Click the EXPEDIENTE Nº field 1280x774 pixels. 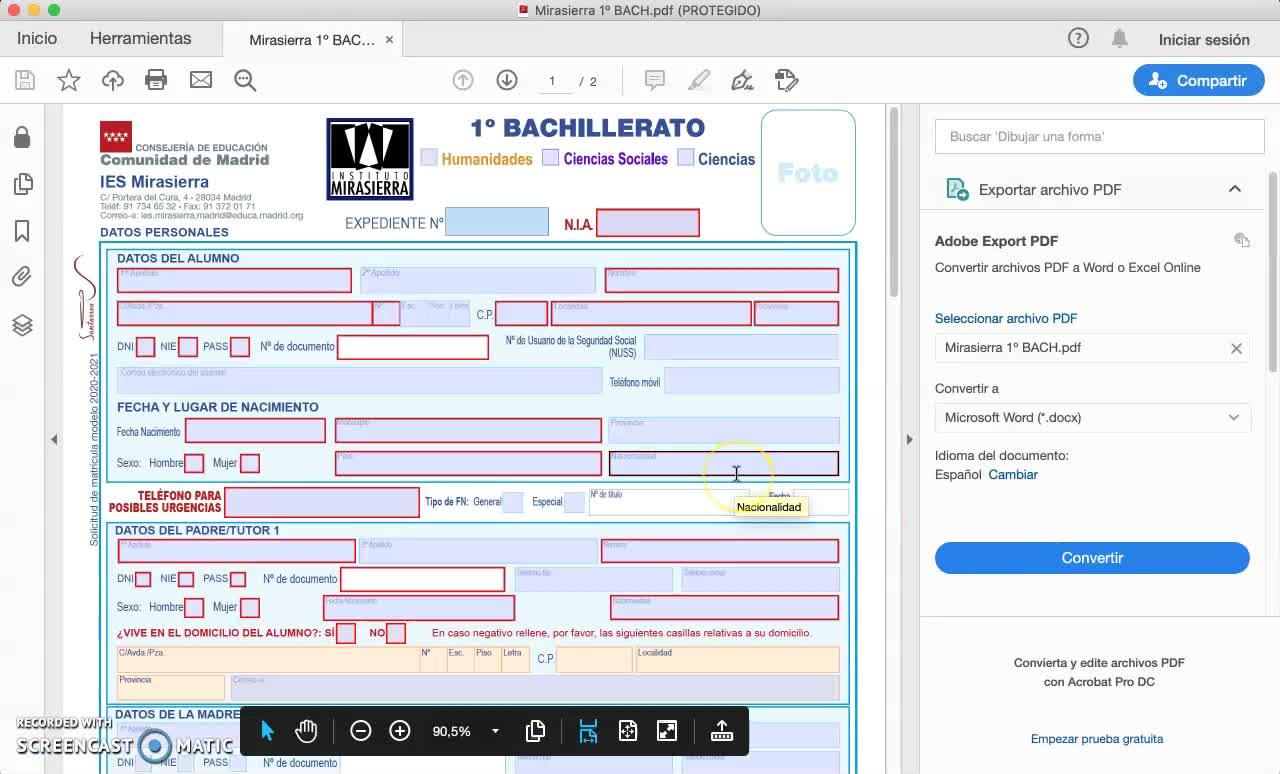(x=497, y=222)
